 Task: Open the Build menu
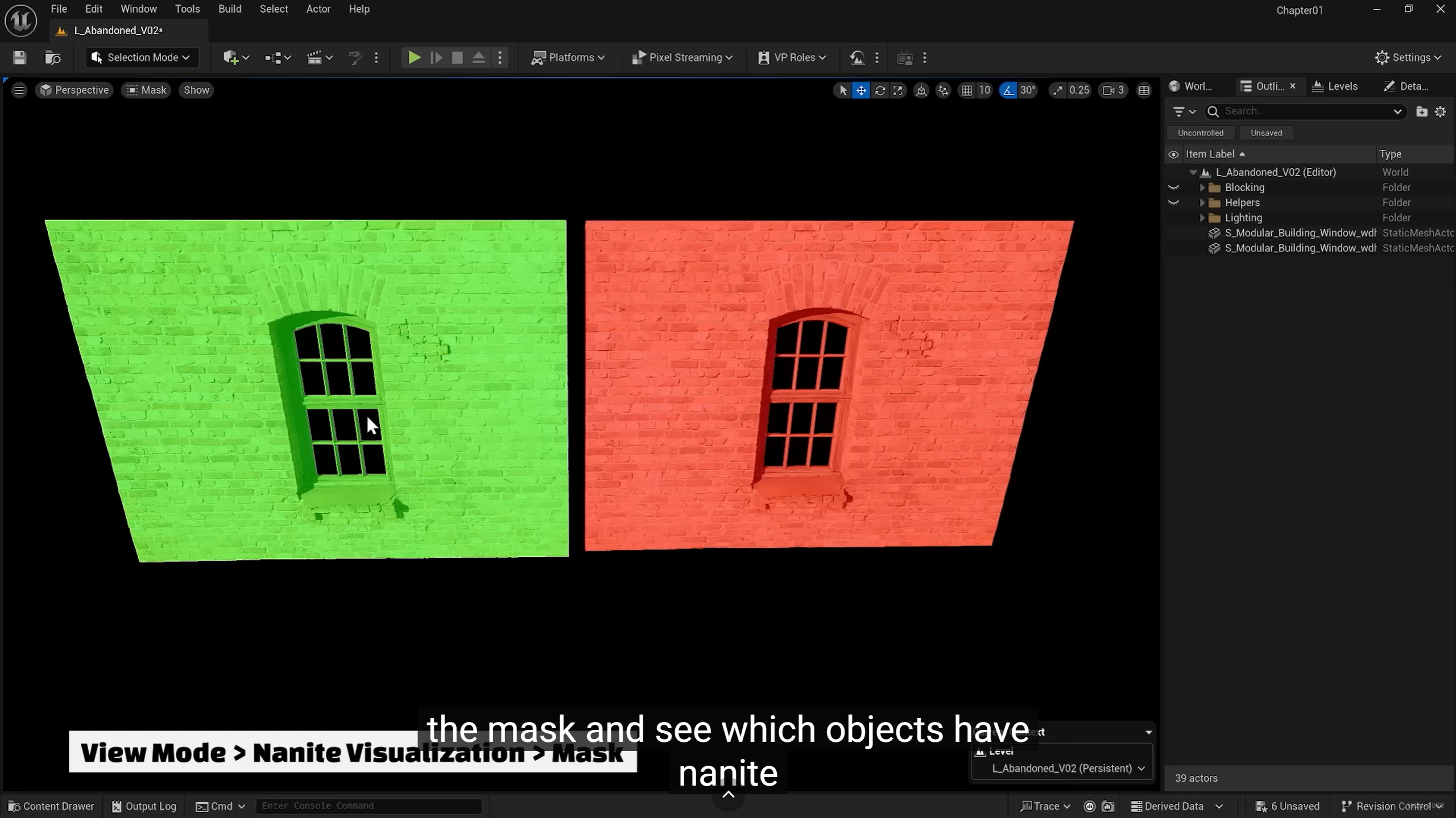230,9
